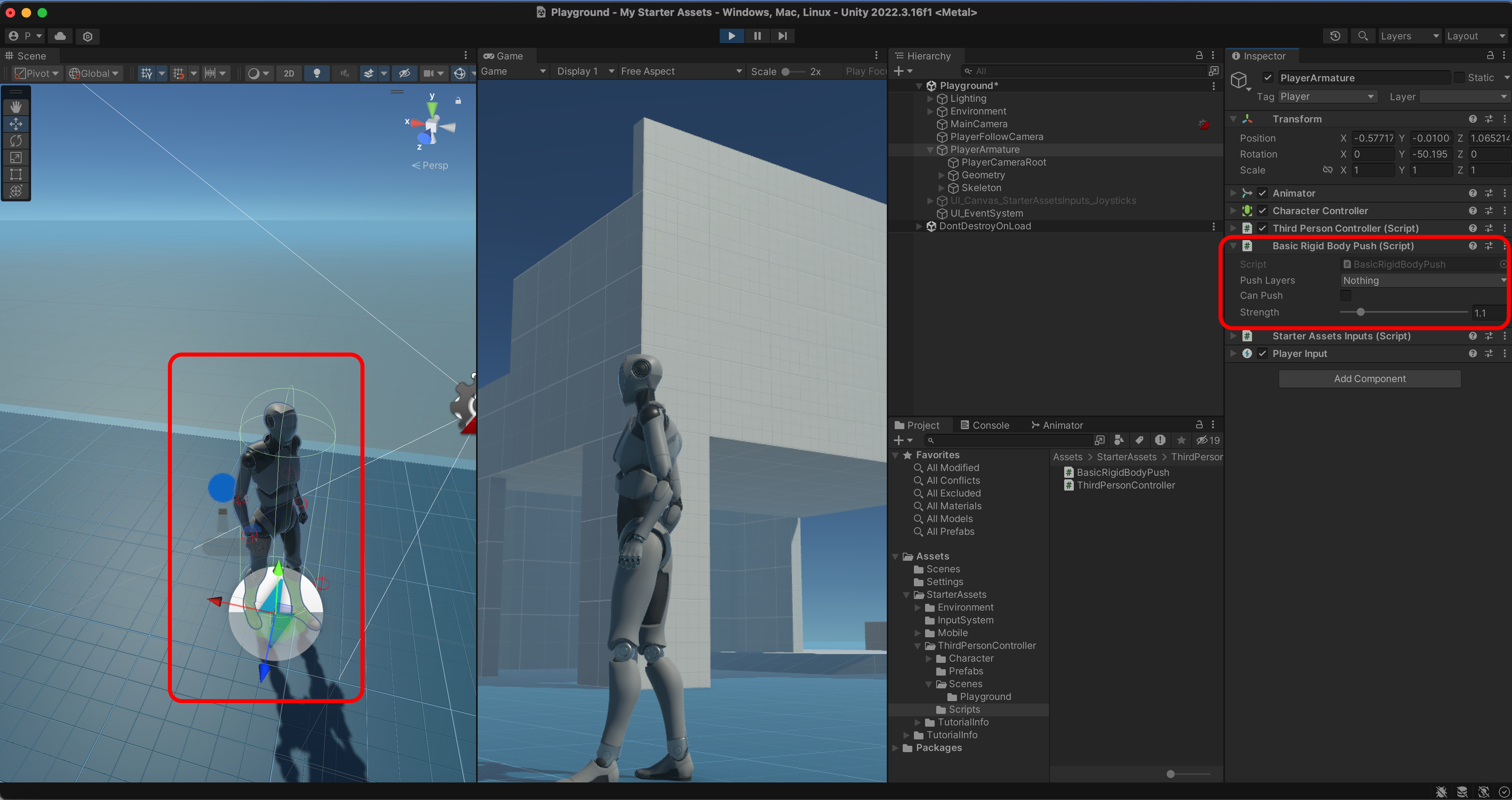Select the Rotate tool in Scene
Viewport: 1512px width, 800px height.
click(16, 141)
